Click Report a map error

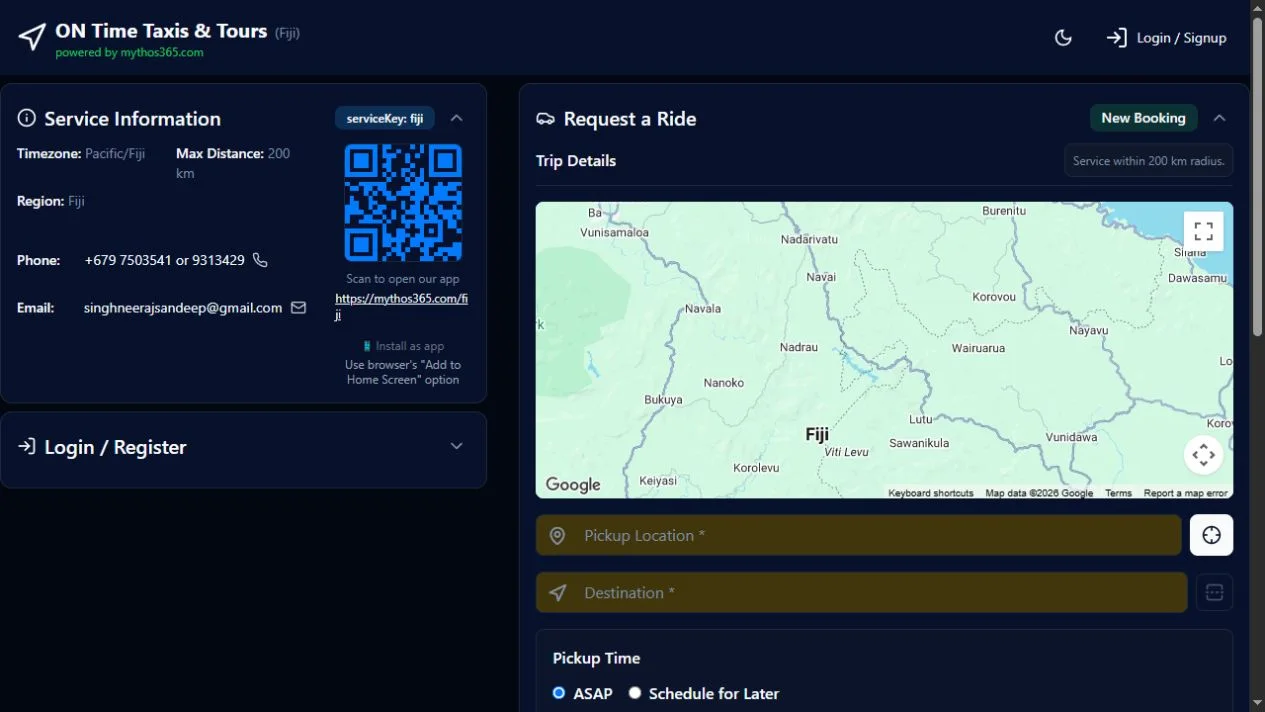(1185, 493)
